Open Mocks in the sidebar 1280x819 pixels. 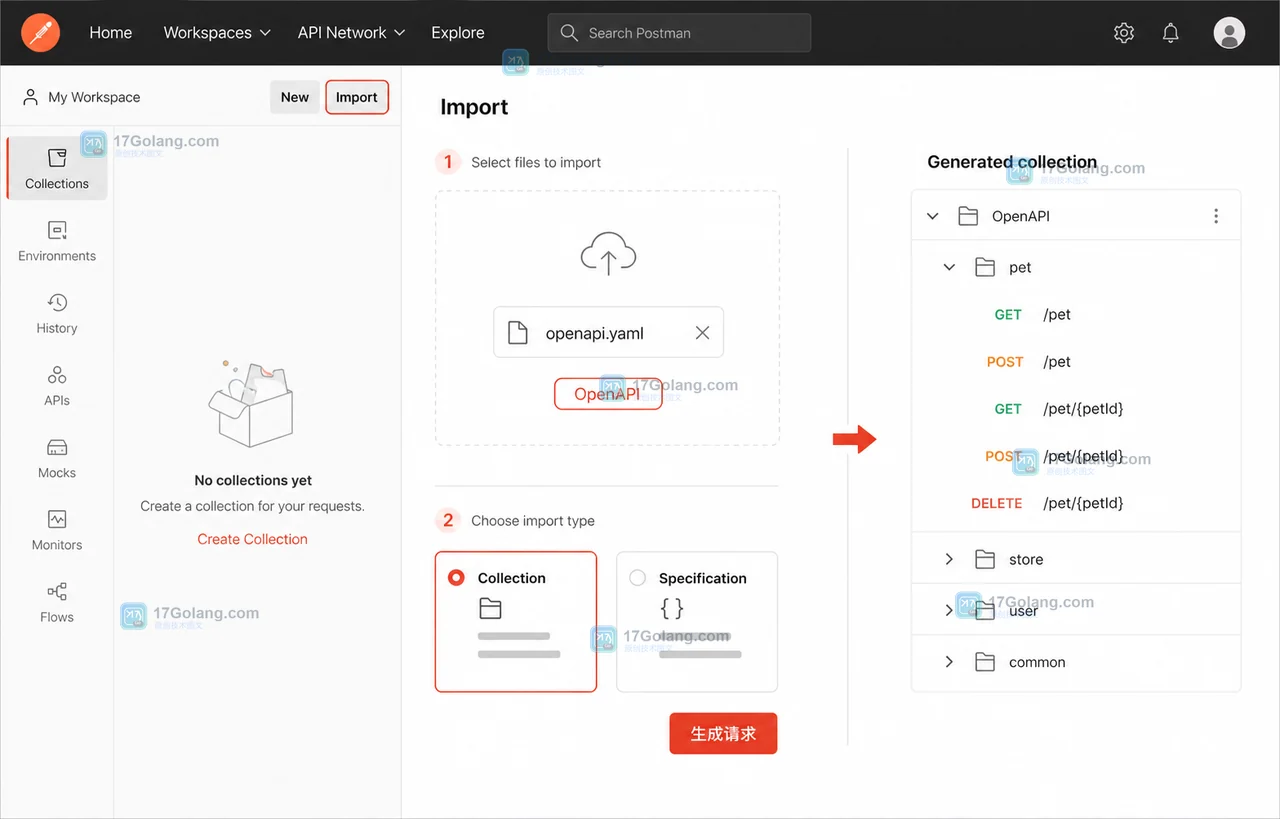57,459
